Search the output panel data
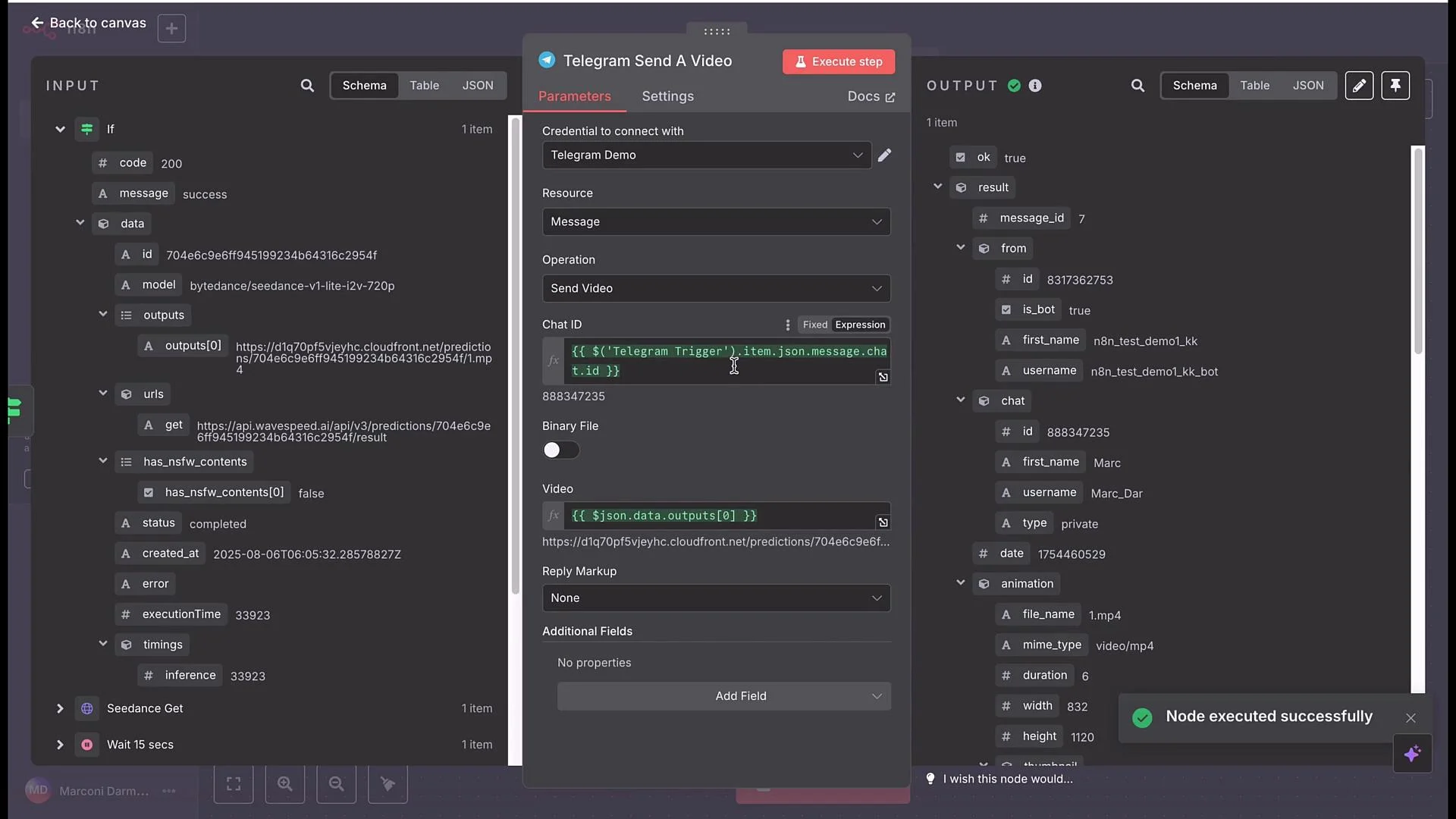 point(1137,86)
